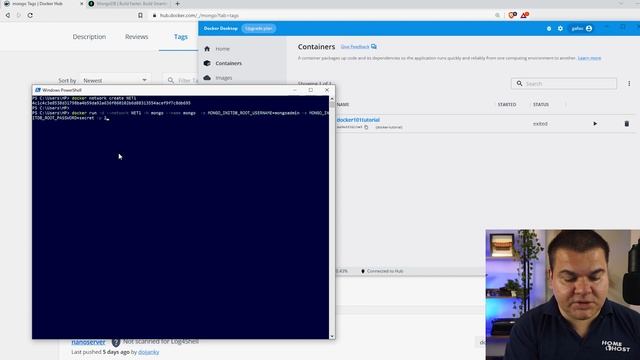The image size is (640, 360).
Task: Click the browser address bar URL
Action: click(x=199, y=16)
